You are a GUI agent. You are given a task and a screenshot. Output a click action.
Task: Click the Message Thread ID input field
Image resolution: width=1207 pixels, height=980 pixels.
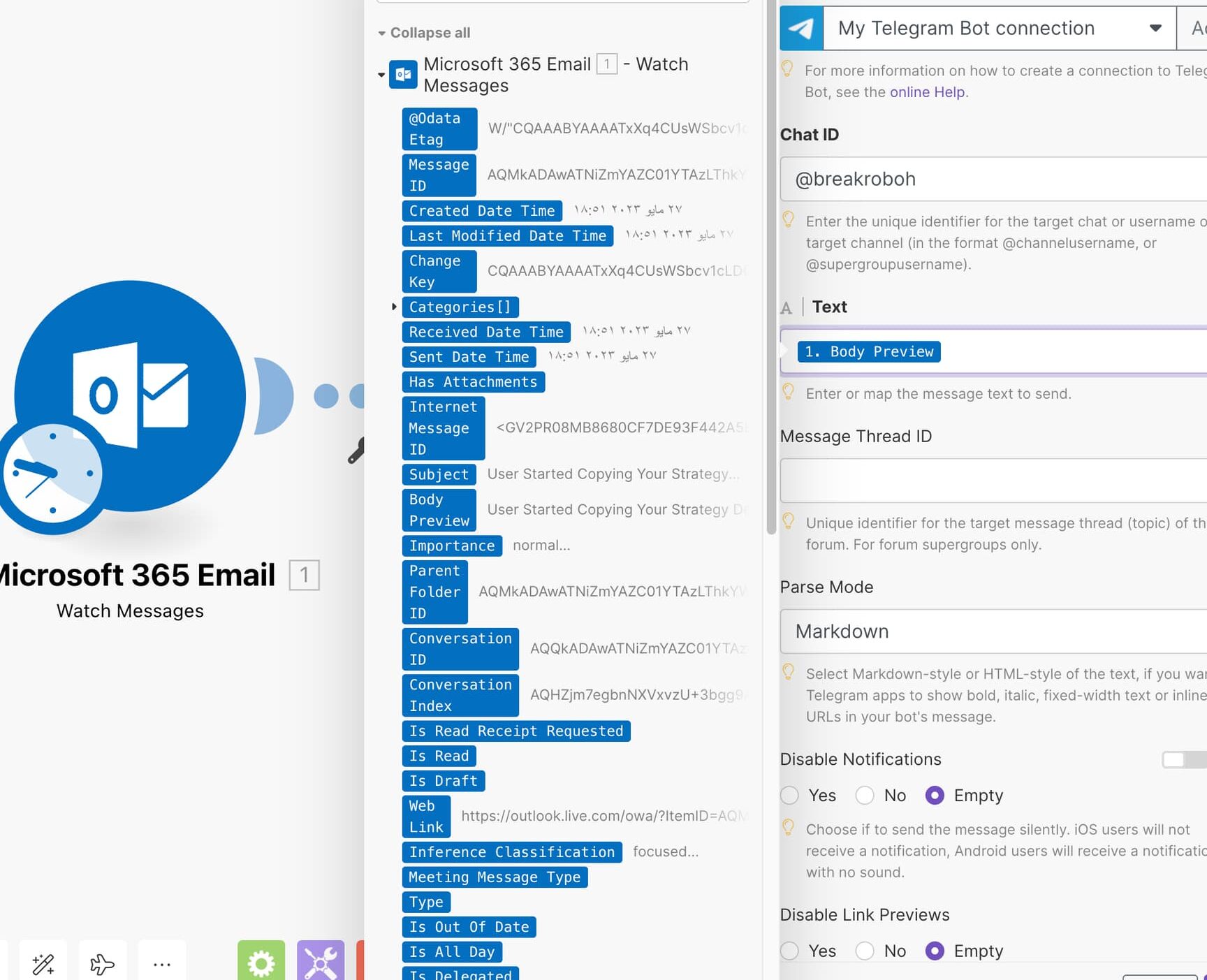993,481
